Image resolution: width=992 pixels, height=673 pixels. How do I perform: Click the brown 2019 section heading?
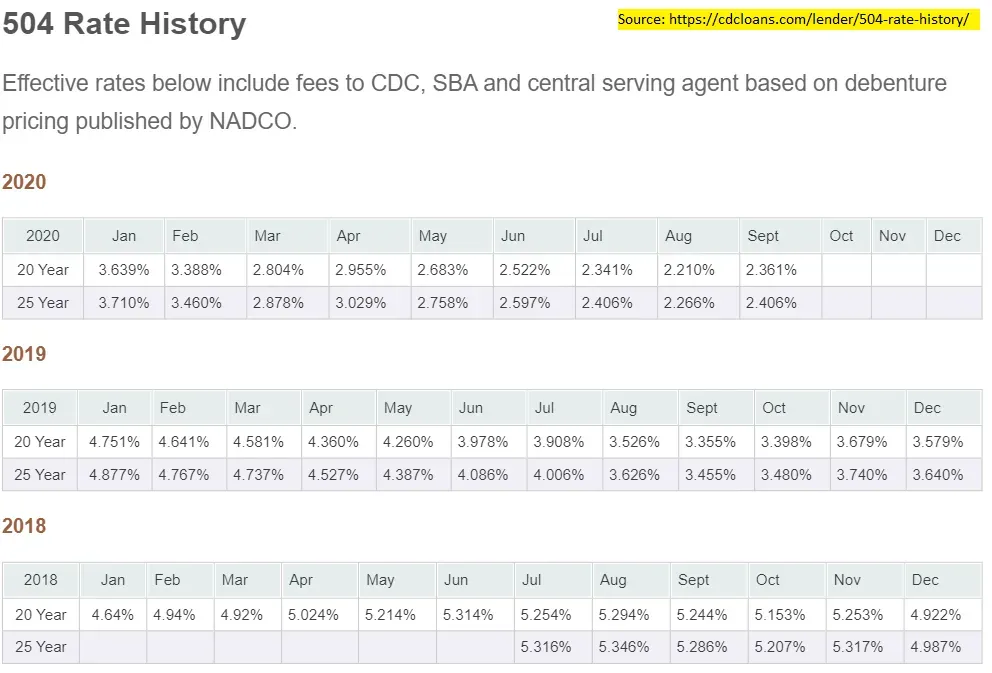pos(24,354)
